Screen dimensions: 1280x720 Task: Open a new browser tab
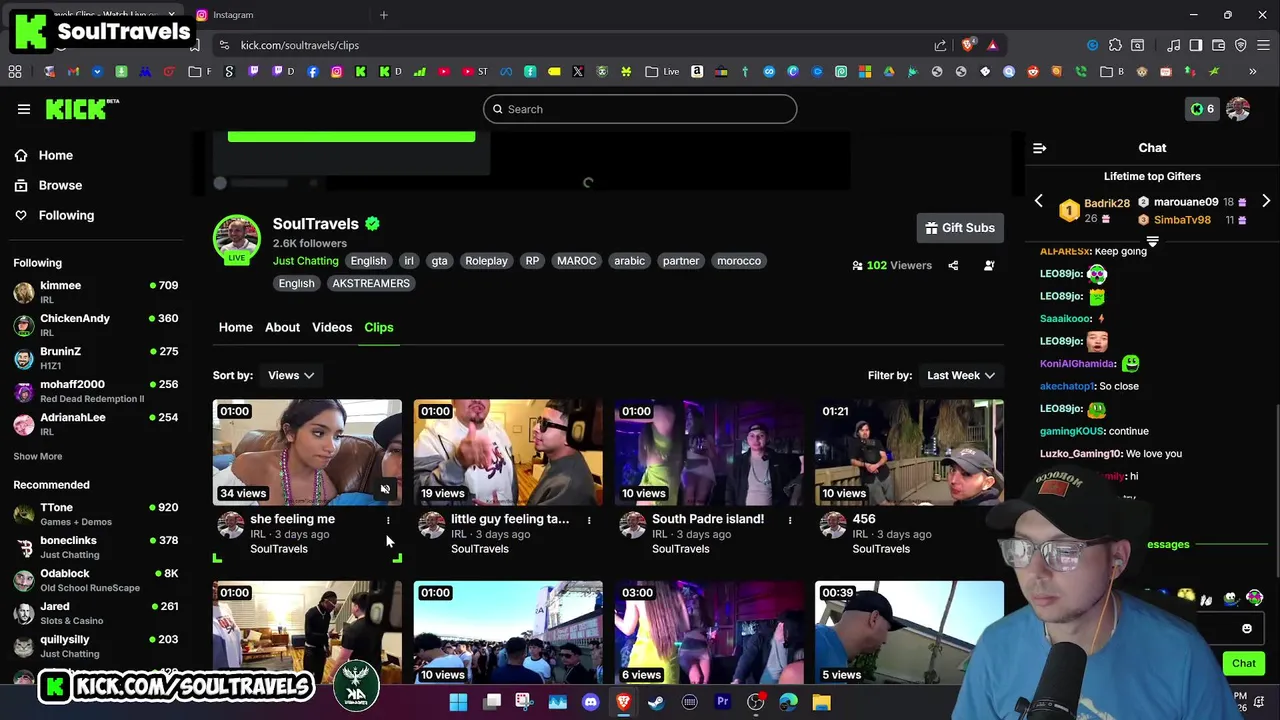click(384, 15)
